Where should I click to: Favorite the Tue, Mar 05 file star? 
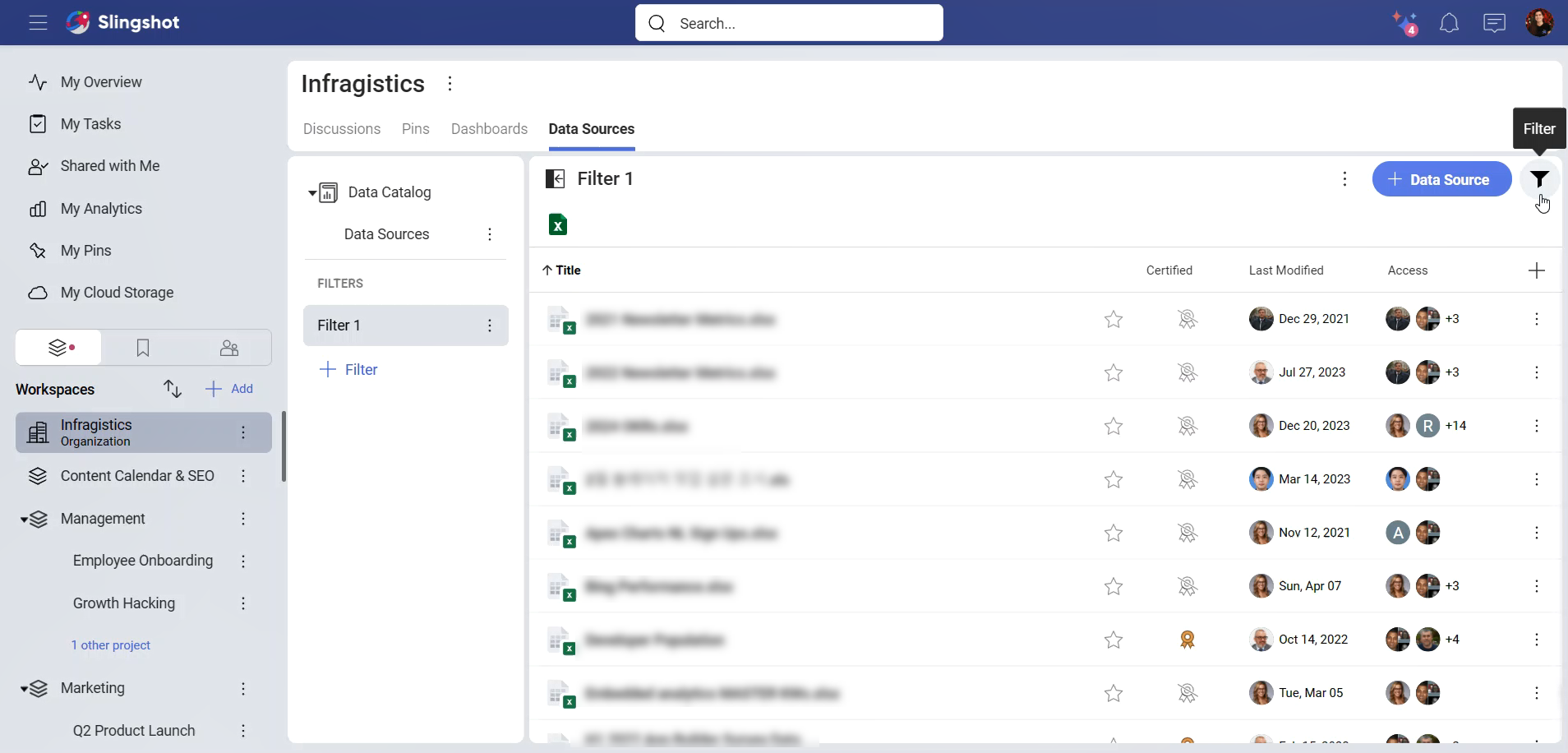tap(1114, 693)
